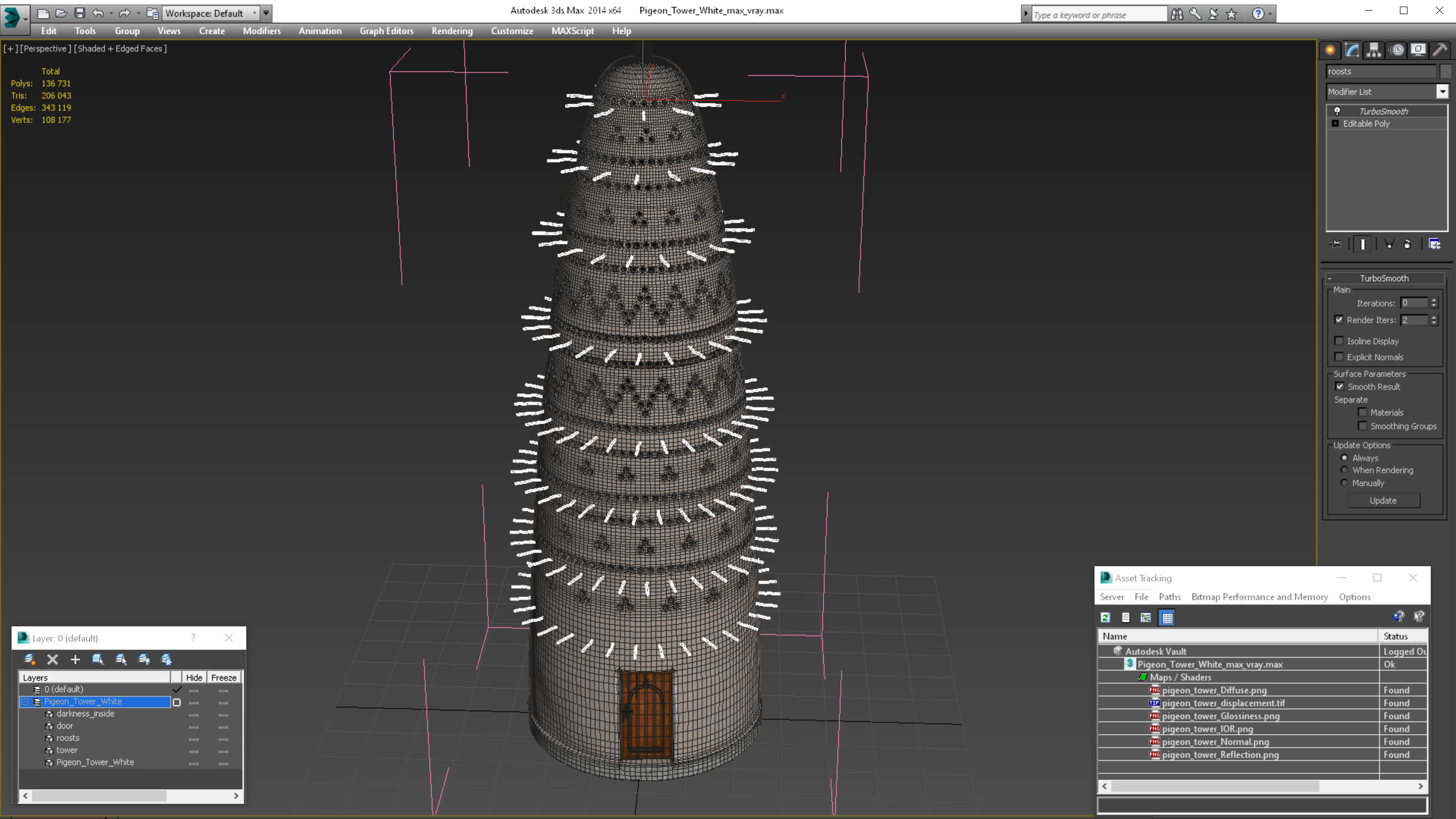The image size is (1456, 819).
Task: Open the Modify command panel tab
Action: [x=1352, y=51]
